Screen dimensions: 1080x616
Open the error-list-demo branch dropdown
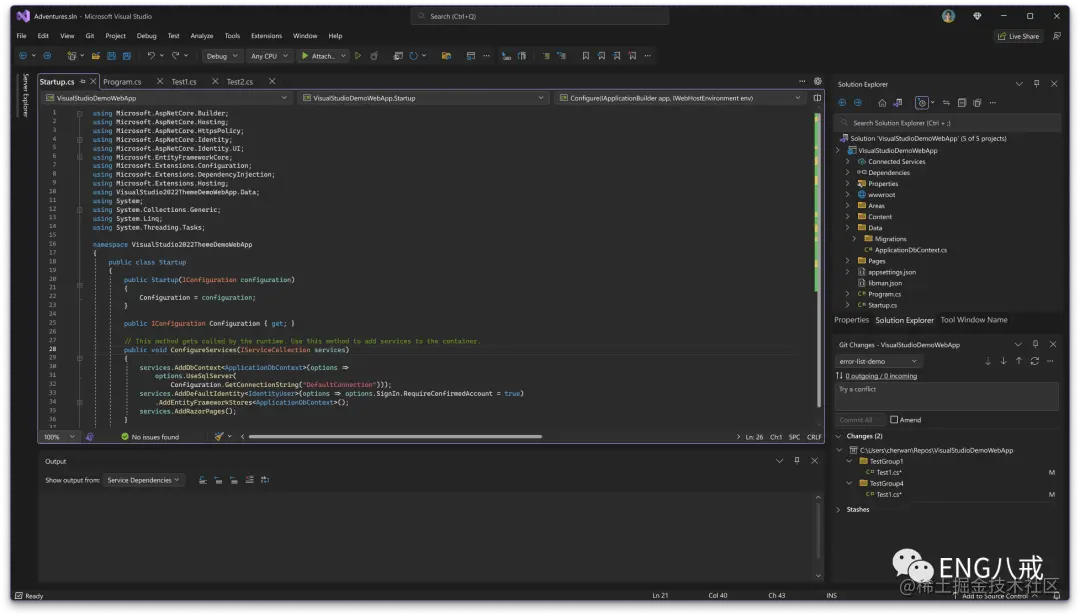tap(878, 361)
